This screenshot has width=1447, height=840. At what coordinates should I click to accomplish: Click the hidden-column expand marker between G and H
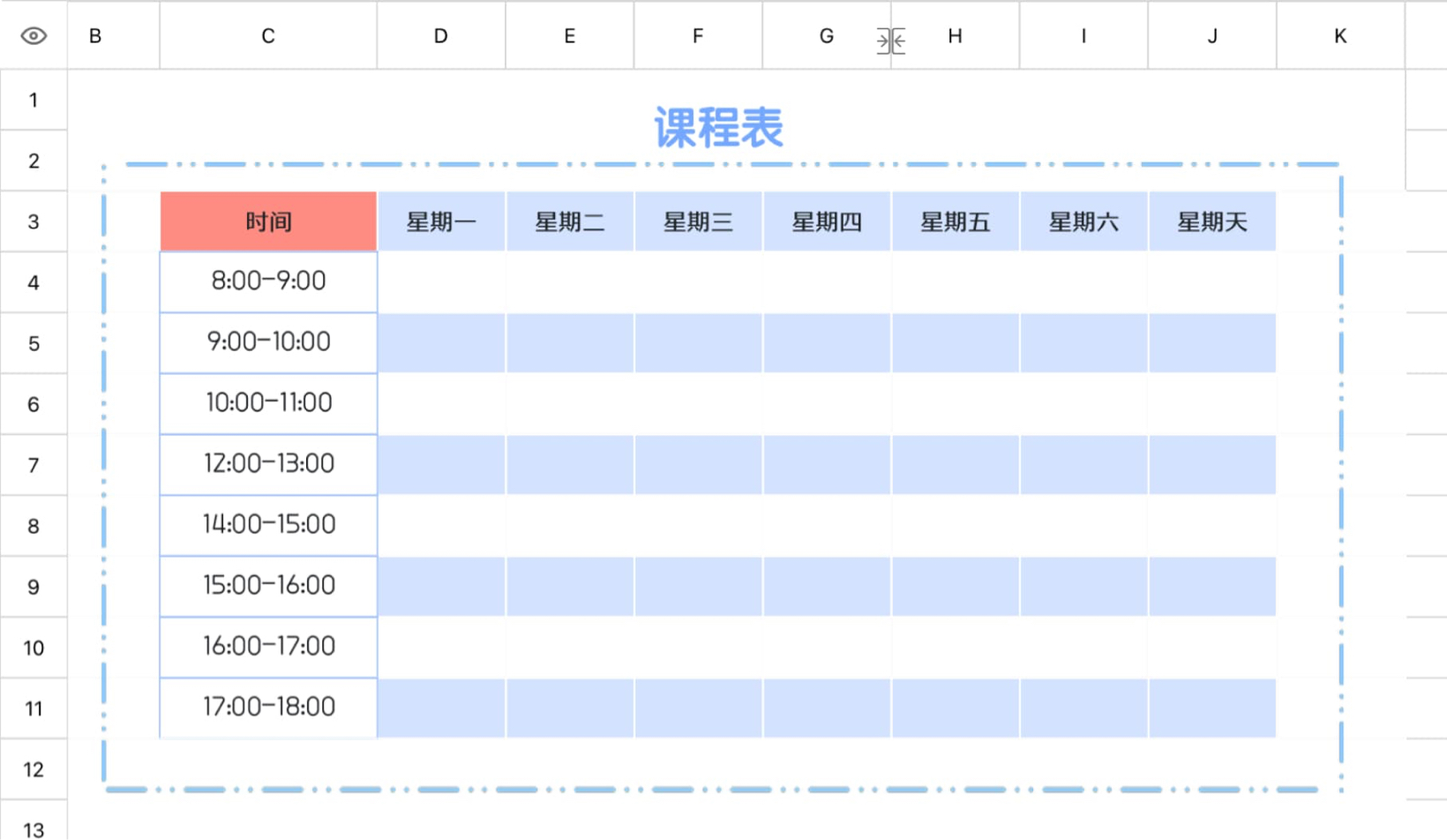[891, 41]
